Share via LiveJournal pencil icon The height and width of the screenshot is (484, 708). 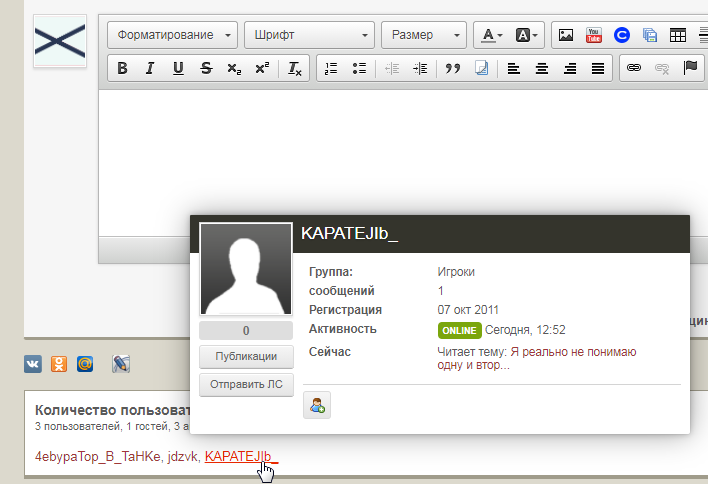(121, 364)
